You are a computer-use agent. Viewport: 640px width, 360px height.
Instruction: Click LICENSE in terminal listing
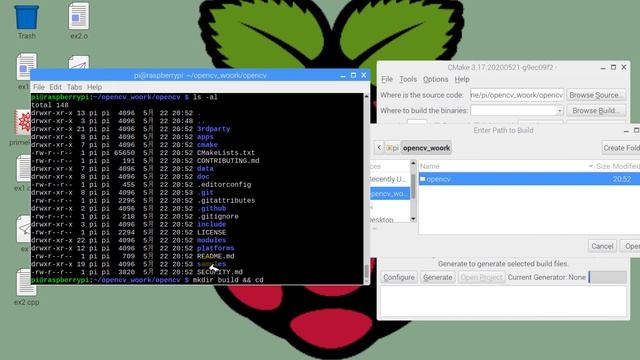[x=211, y=232]
